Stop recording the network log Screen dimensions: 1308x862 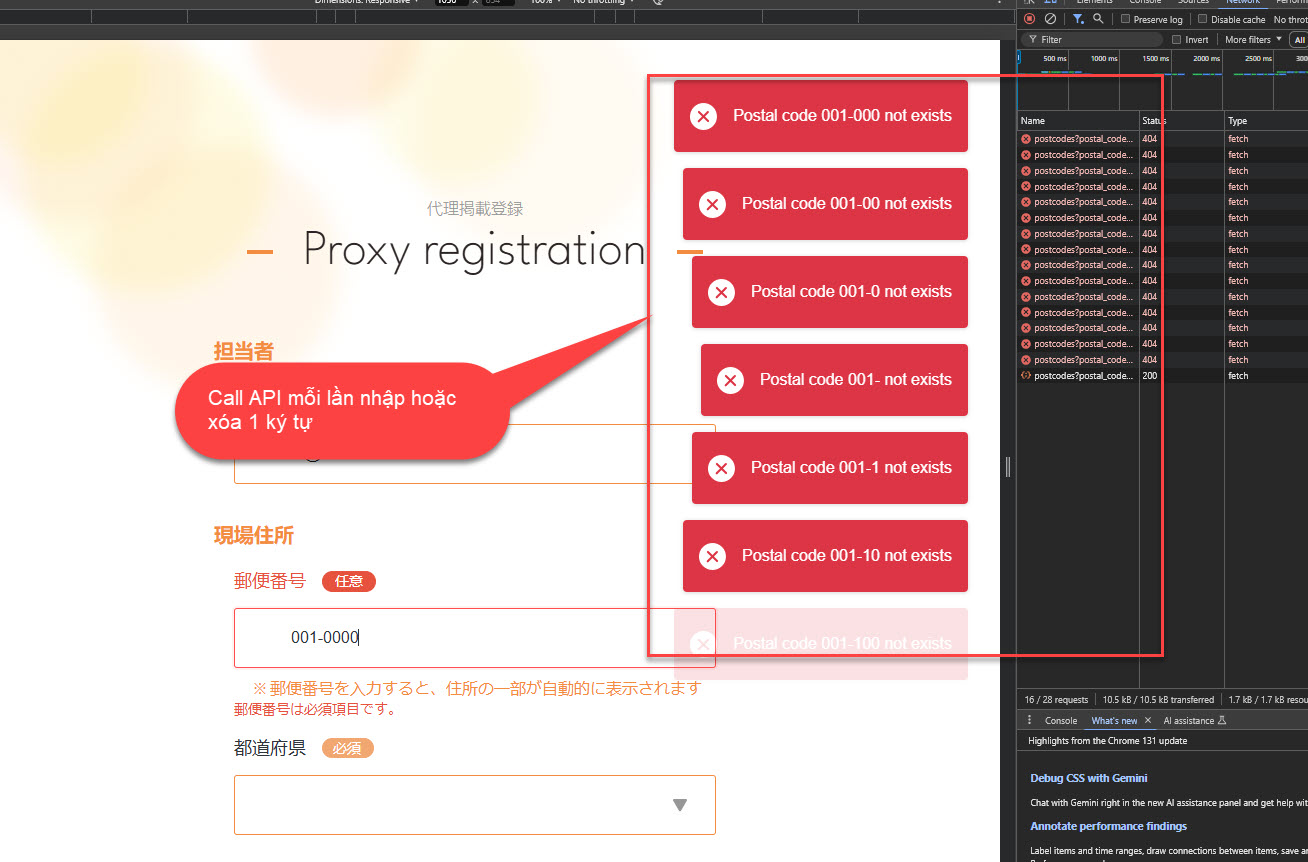point(1029,19)
